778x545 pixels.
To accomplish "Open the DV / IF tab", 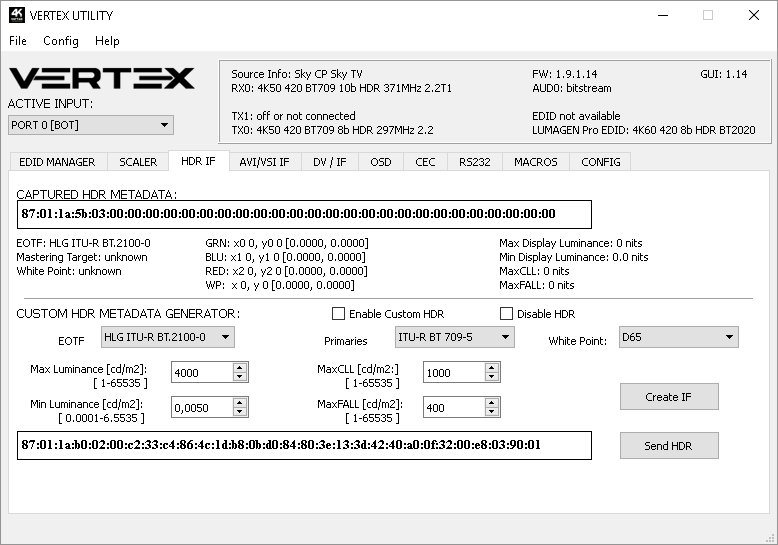I will (x=329, y=162).
